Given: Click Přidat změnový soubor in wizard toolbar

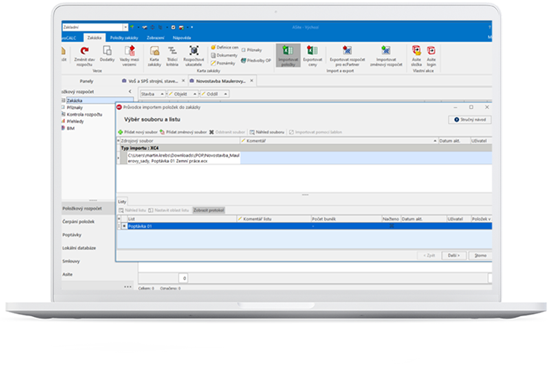Looking at the screenshot, I should [x=183, y=132].
